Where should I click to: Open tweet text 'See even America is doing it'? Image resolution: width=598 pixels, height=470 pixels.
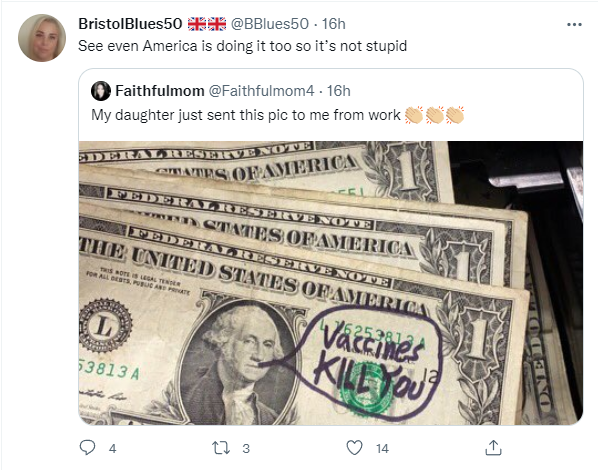(x=243, y=46)
